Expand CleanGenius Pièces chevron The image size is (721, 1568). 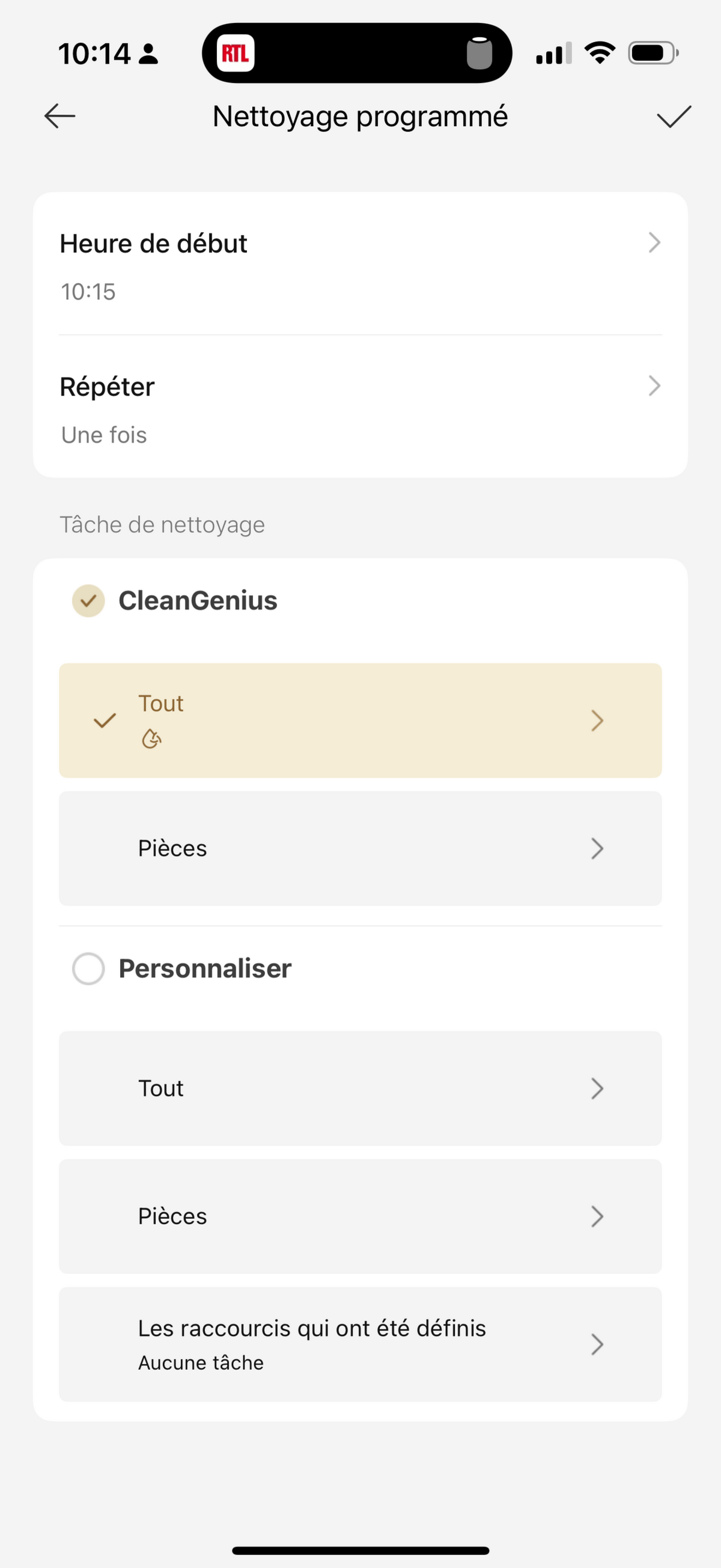(597, 848)
